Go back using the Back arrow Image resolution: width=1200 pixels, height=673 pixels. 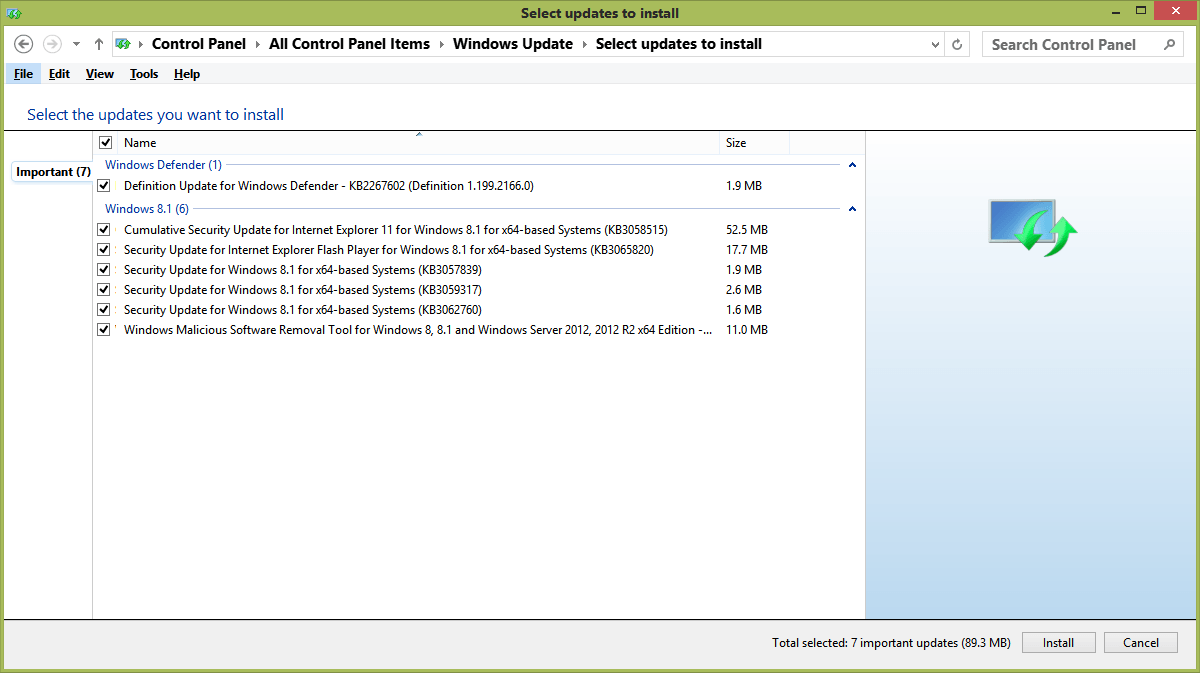pyautogui.click(x=25, y=44)
